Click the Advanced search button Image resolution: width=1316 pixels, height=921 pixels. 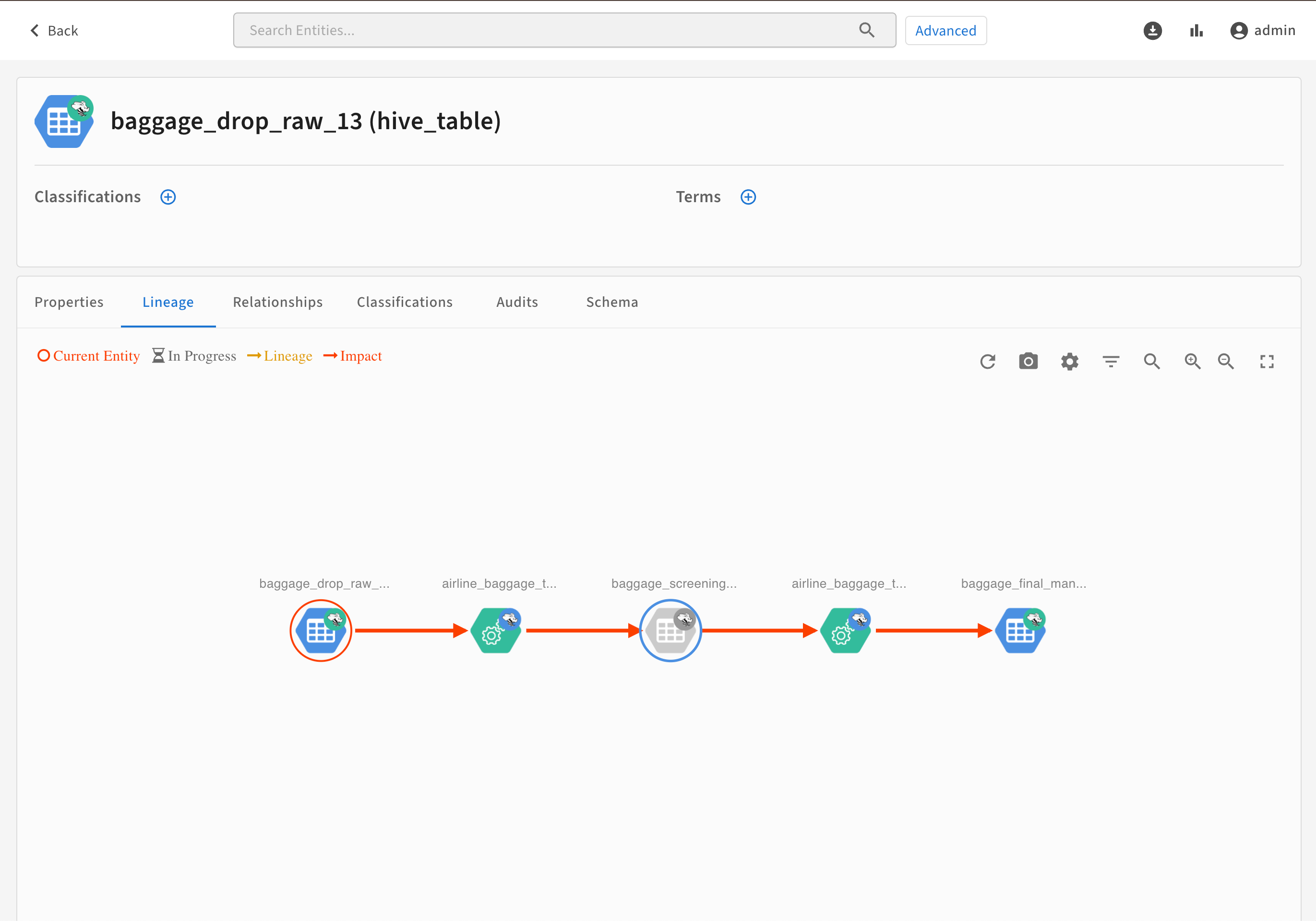[x=945, y=30]
